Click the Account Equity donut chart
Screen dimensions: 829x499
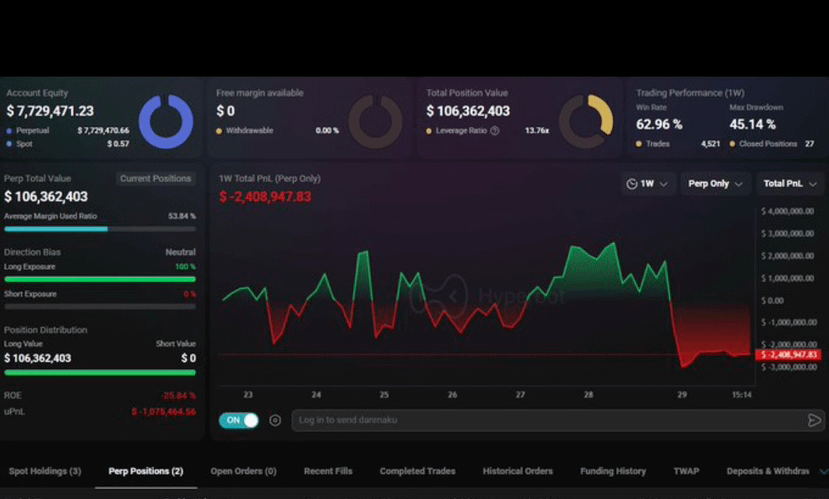click(x=166, y=121)
